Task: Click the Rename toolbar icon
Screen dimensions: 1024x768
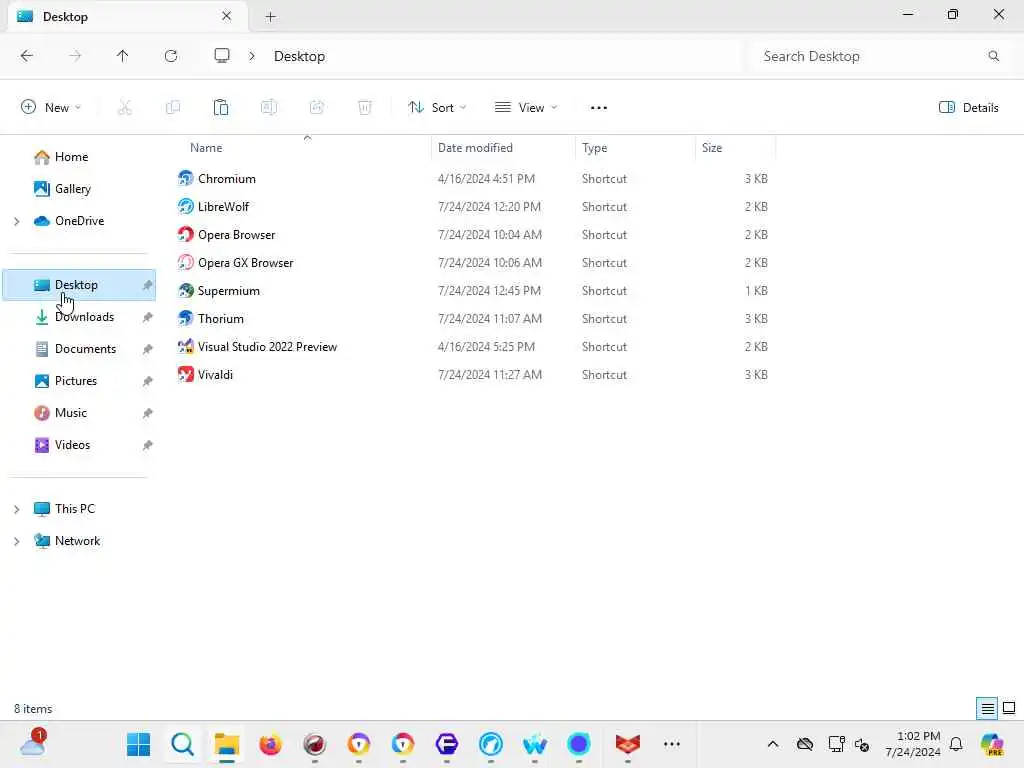Action: click(268, 108)
